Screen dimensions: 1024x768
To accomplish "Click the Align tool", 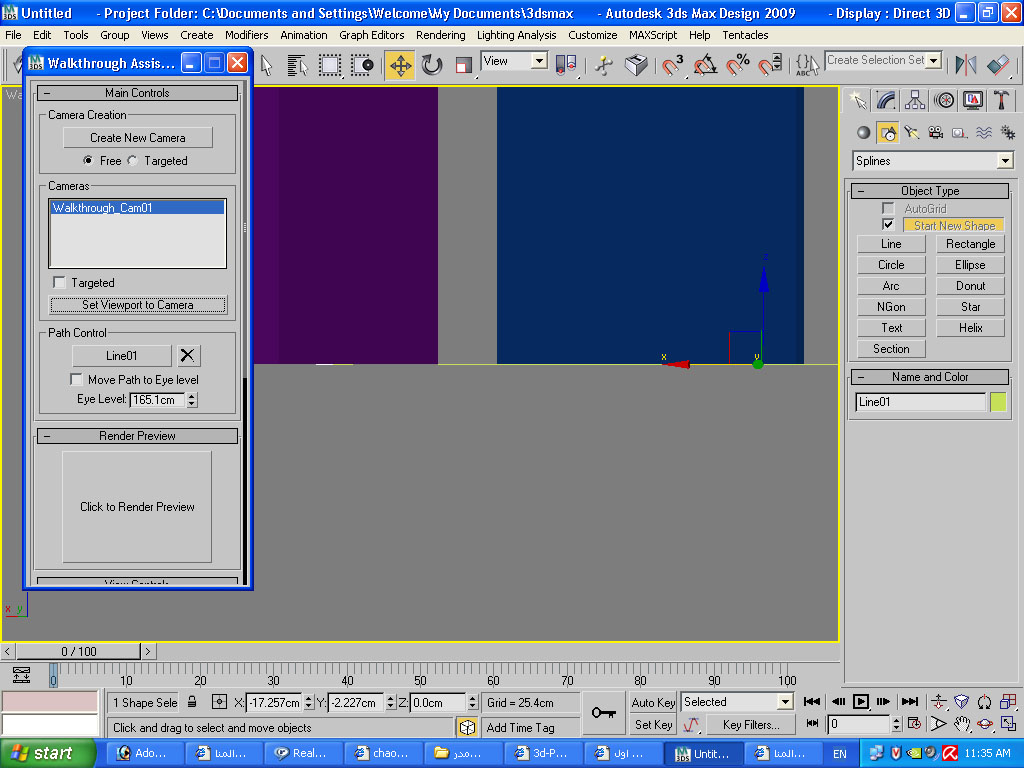I will [998, 65].
